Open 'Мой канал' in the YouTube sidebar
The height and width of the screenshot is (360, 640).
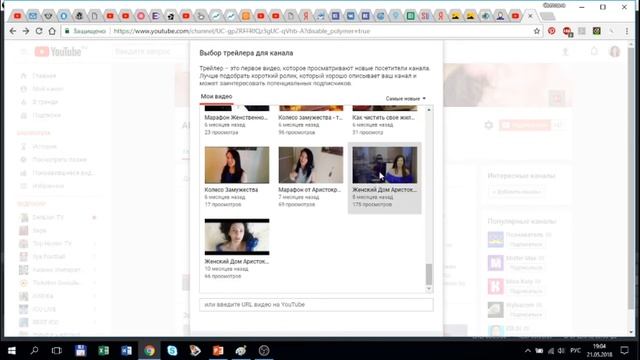[x=48, y=89]
